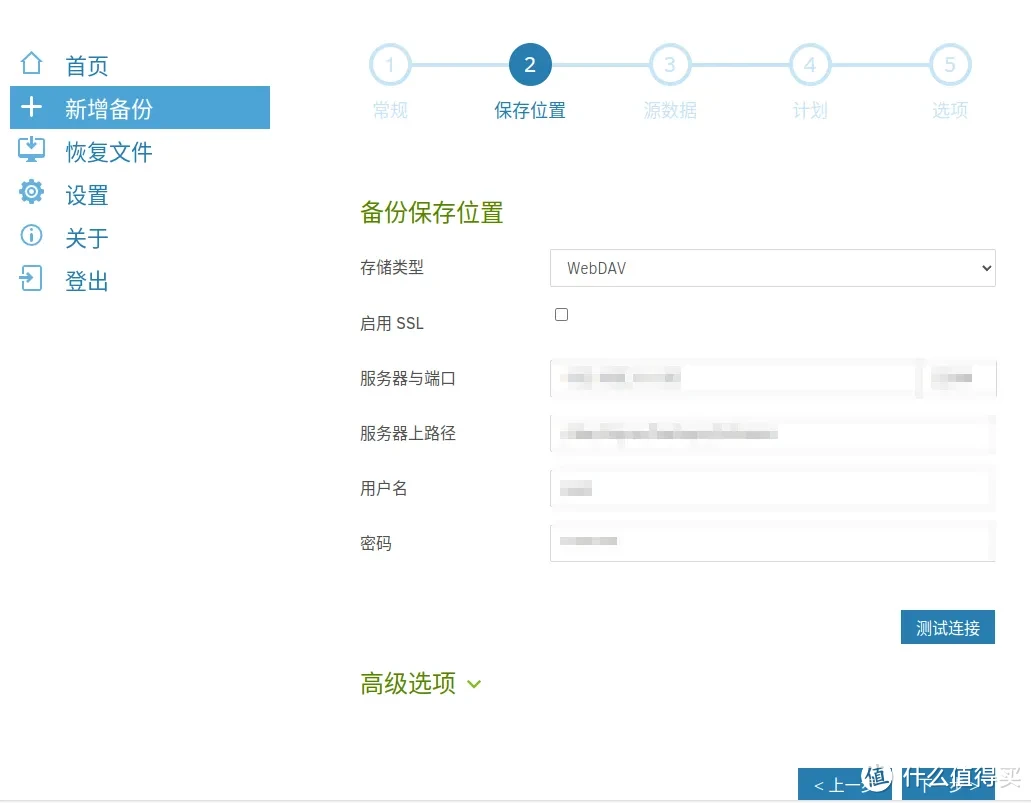Select step circle 1 labeled 常规
The image size is (1031, 803).
tap(390, 64)
